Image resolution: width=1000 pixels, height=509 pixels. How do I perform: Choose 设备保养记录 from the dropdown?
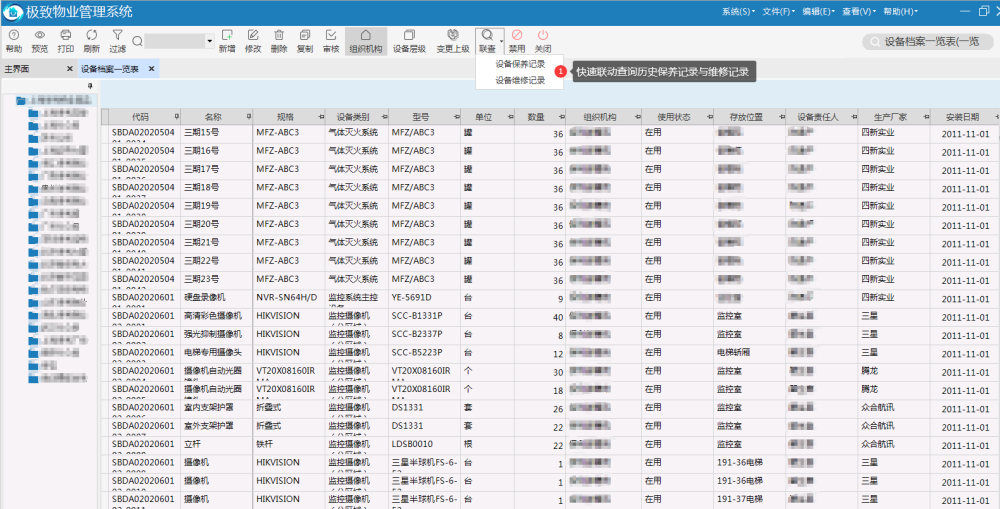[x=520, y=64]
